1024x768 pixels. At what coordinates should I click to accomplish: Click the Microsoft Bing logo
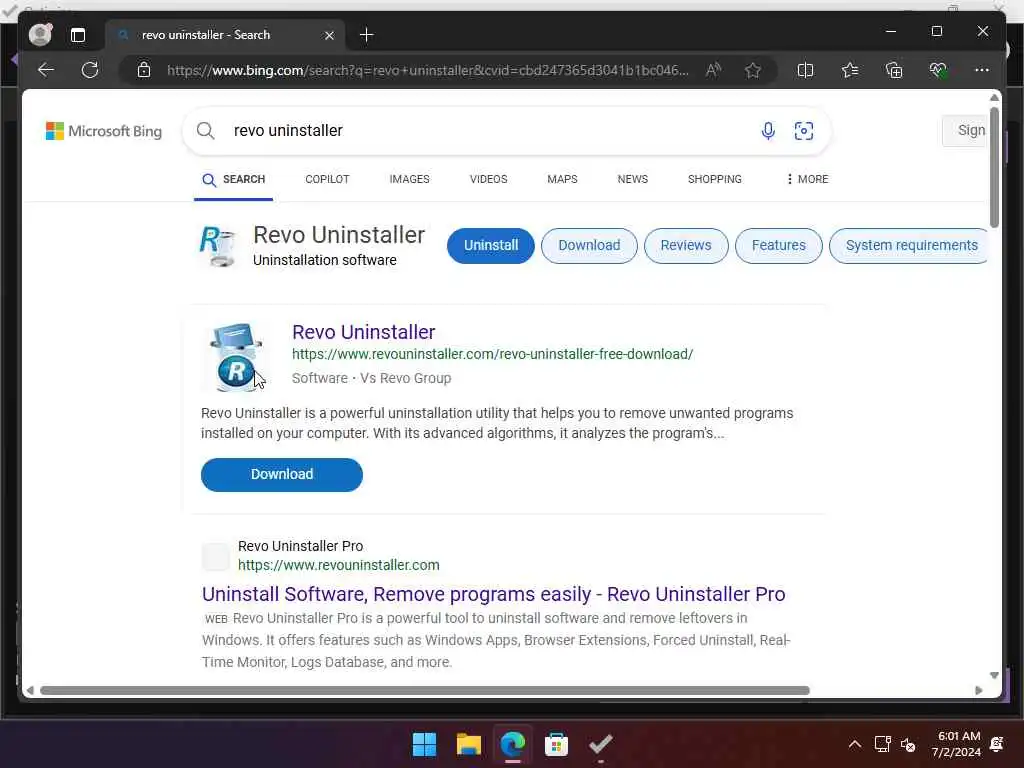click(104, 131)
